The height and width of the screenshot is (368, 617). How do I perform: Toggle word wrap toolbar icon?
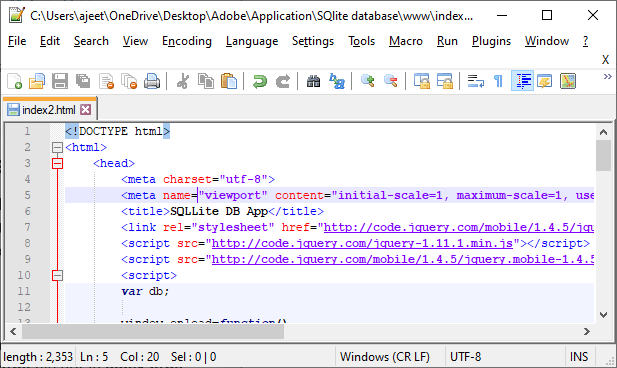tap(475, 81)
